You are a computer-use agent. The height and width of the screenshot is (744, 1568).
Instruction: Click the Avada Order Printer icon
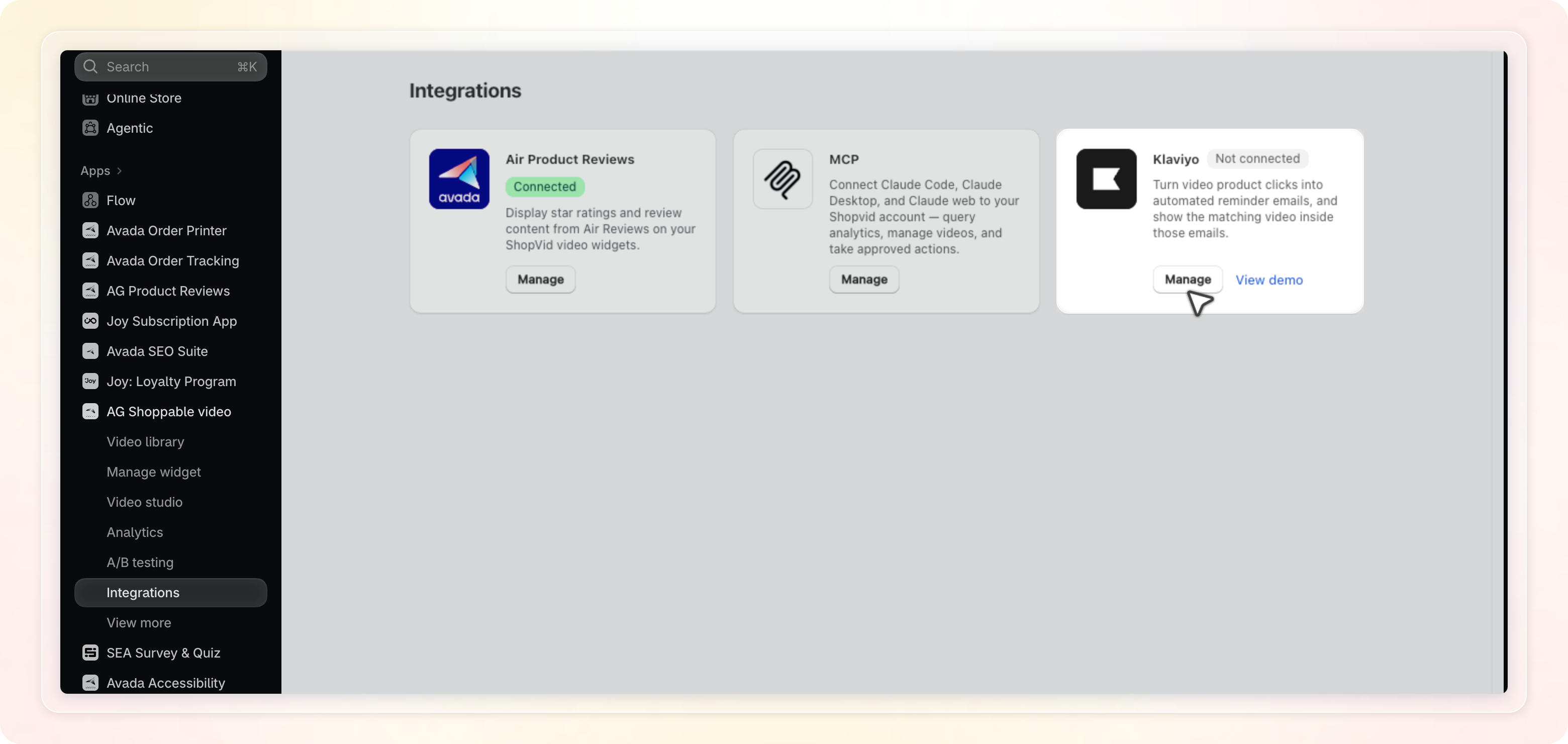(90, 230)
